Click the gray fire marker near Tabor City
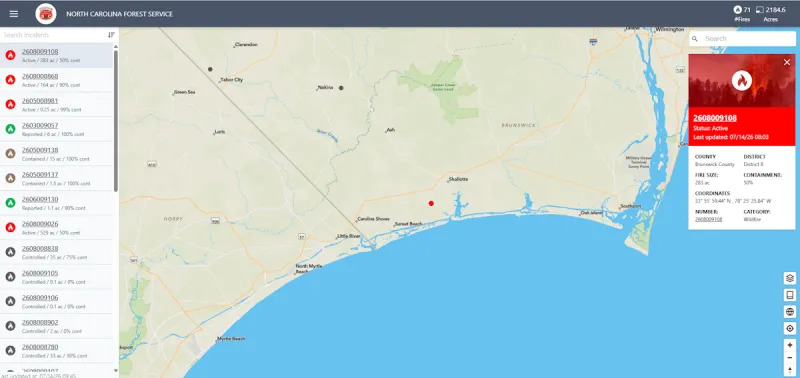This screenshot has height=378, width=800. 210,69
